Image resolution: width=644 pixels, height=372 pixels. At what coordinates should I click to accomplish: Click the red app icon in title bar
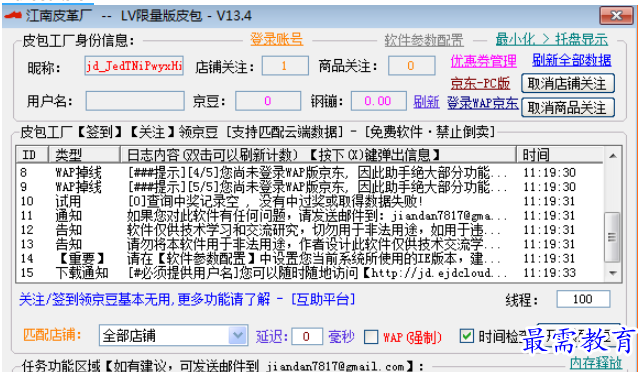(x=13, y=16)
